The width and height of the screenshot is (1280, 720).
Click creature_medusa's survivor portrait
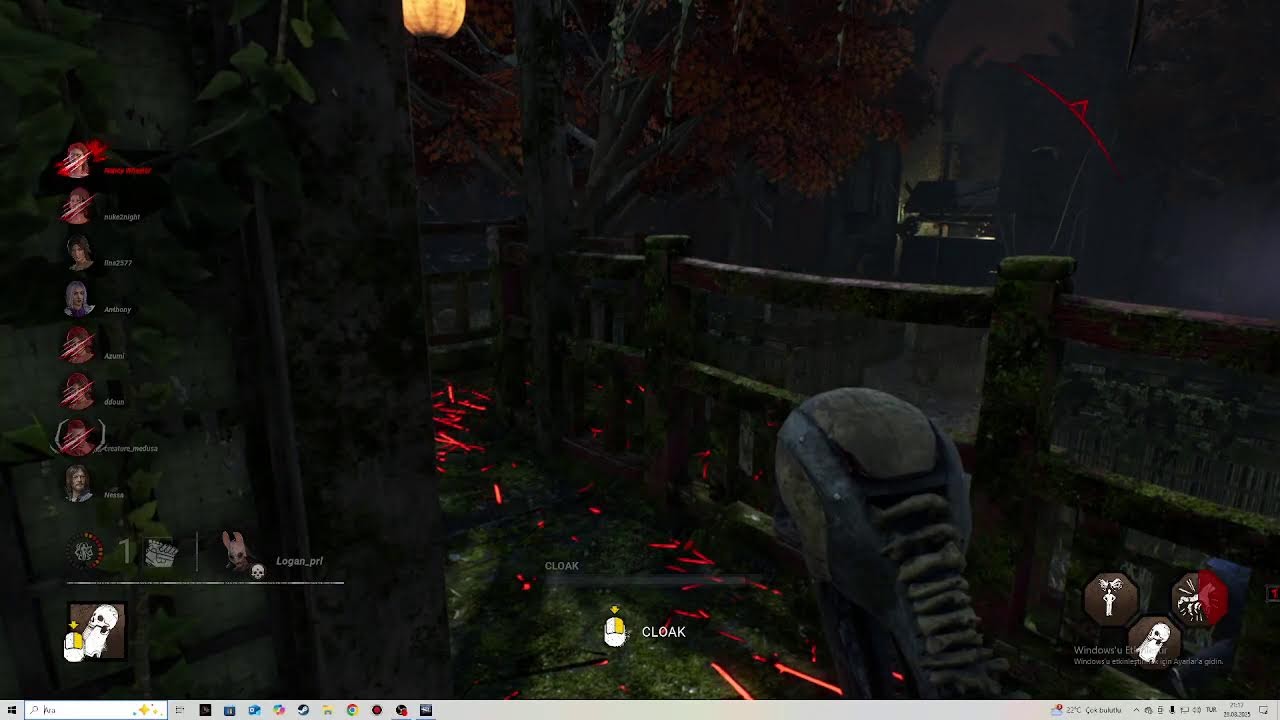tap(79, 438)
